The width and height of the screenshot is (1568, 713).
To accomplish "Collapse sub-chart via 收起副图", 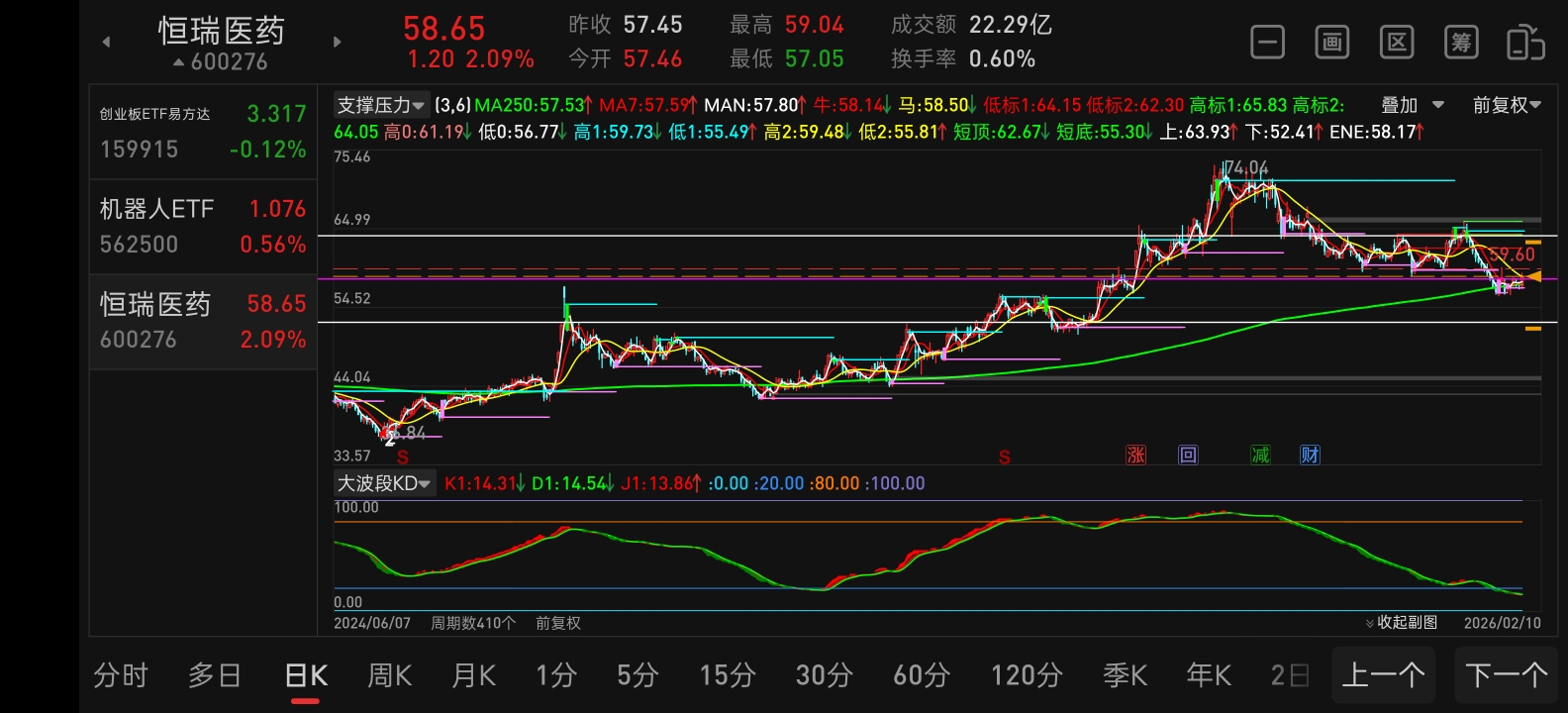I will (1401, 622).
